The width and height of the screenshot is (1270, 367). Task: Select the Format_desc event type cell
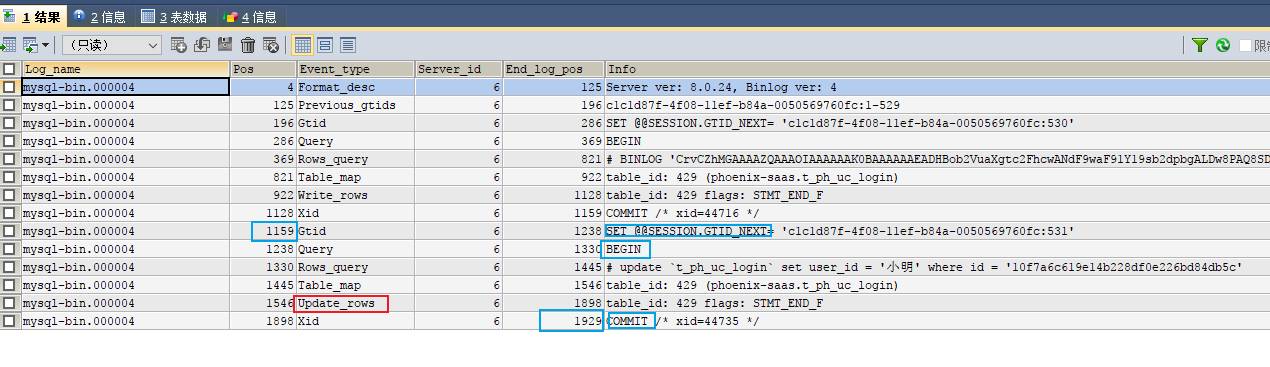point(355,87)
